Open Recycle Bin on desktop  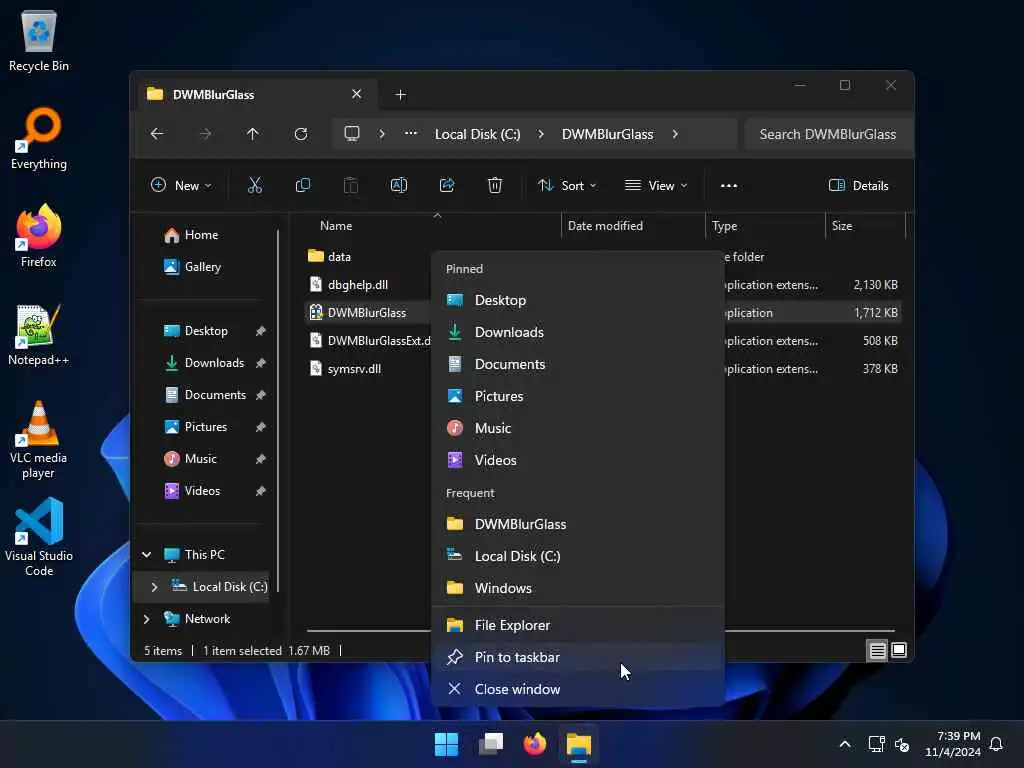[39, 40]
